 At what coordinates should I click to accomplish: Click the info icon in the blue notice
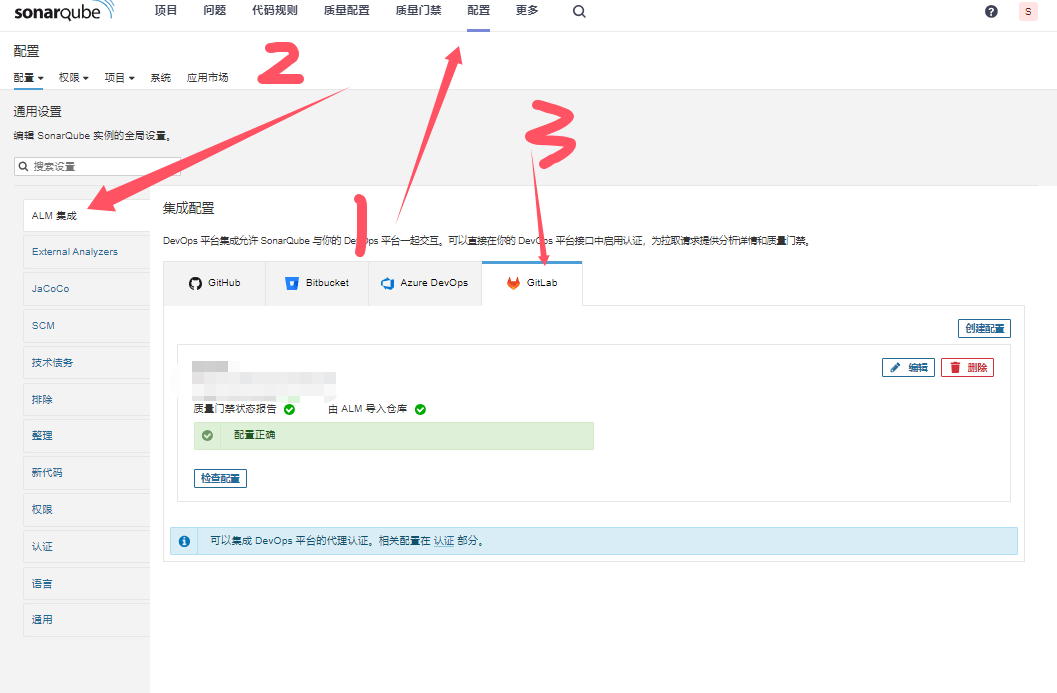(x=184, y=541)
